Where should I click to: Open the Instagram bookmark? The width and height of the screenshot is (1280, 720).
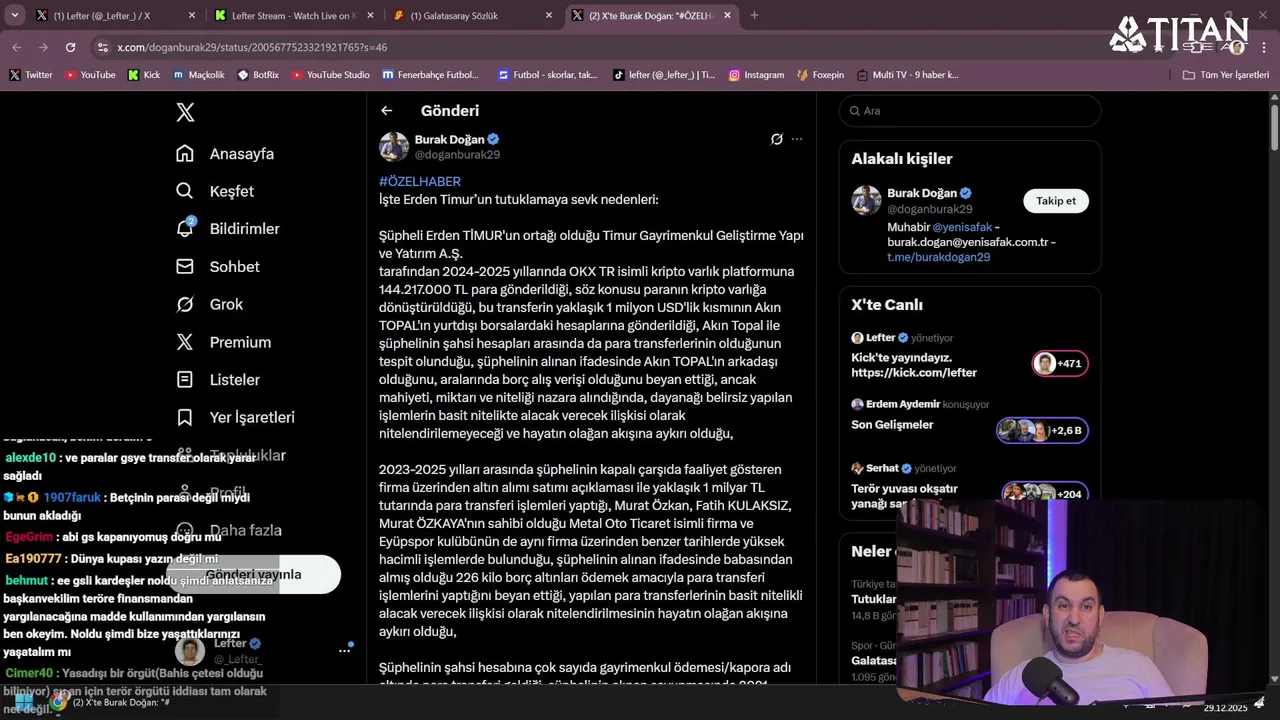point(756,75)
